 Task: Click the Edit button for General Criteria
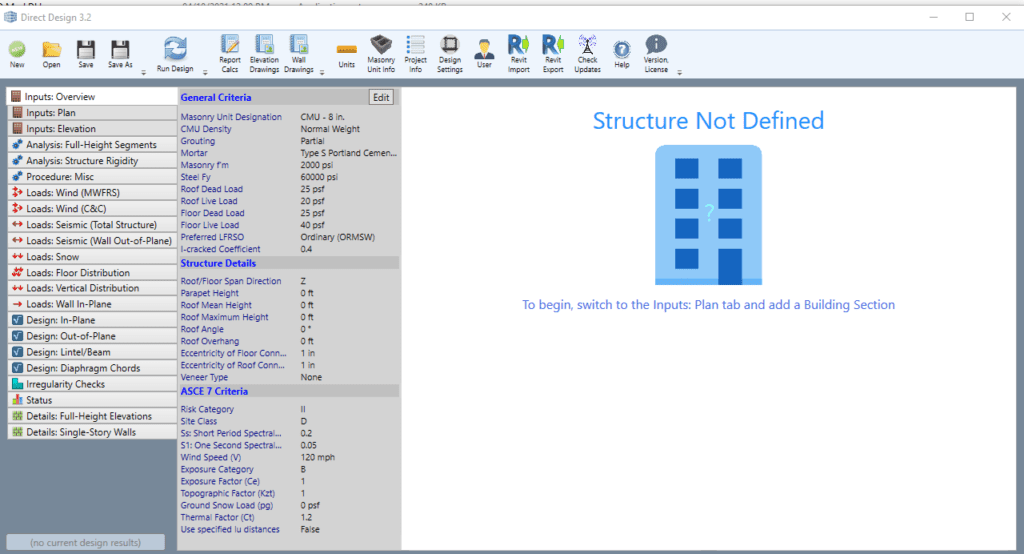click(x=381, y=97)
